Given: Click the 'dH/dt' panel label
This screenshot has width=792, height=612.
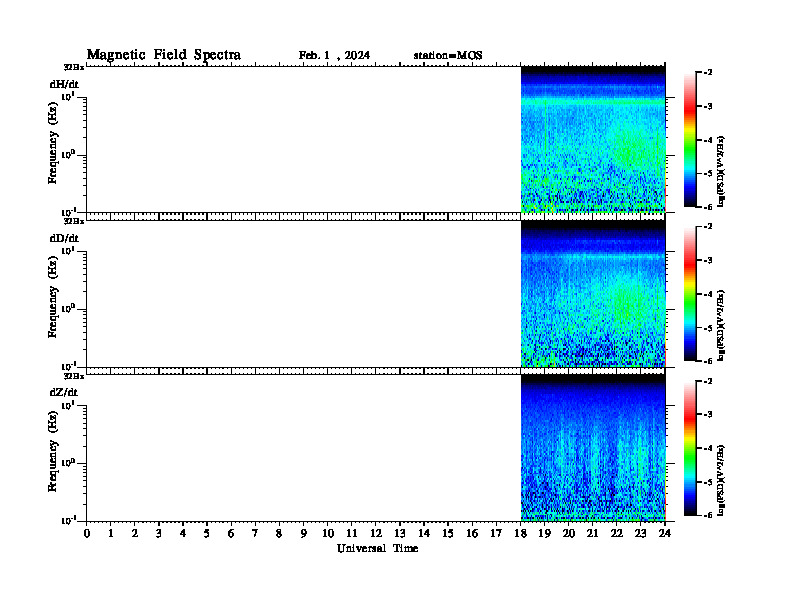Looking at the screenshot, I should (x=64, y=84).
